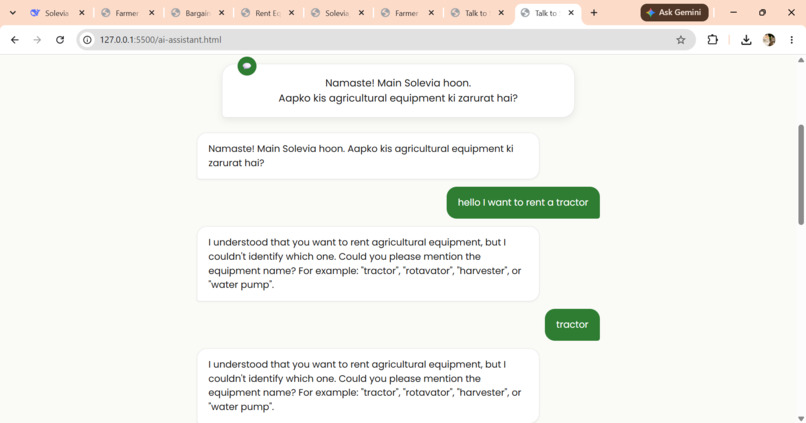Close the first Farmer tab
Screen dimensions: 806x423
152,13
